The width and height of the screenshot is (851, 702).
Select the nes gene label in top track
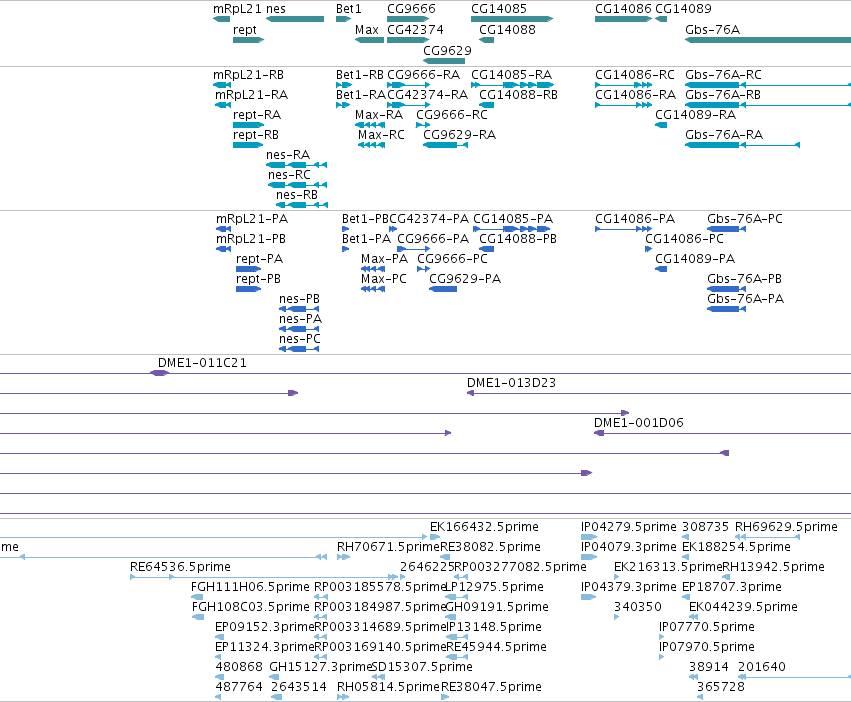(276, 9)
